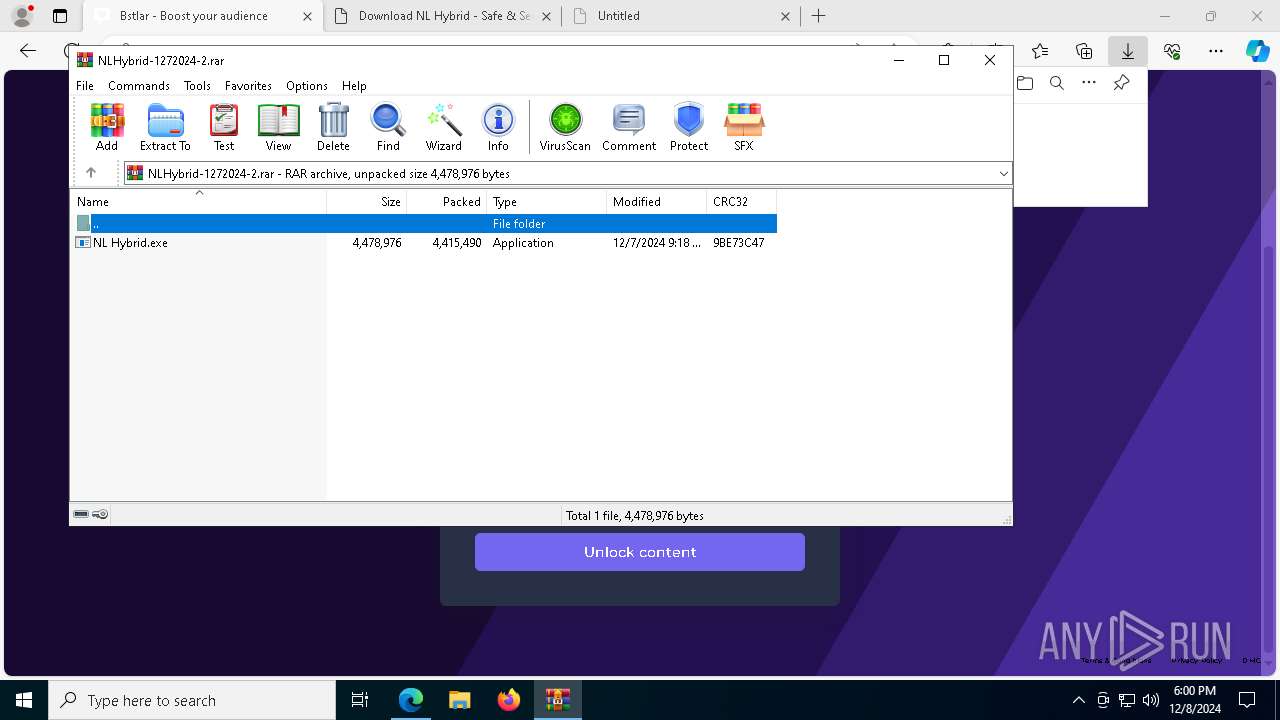
Task: Go up one folder level arrow
Action: 90,173
